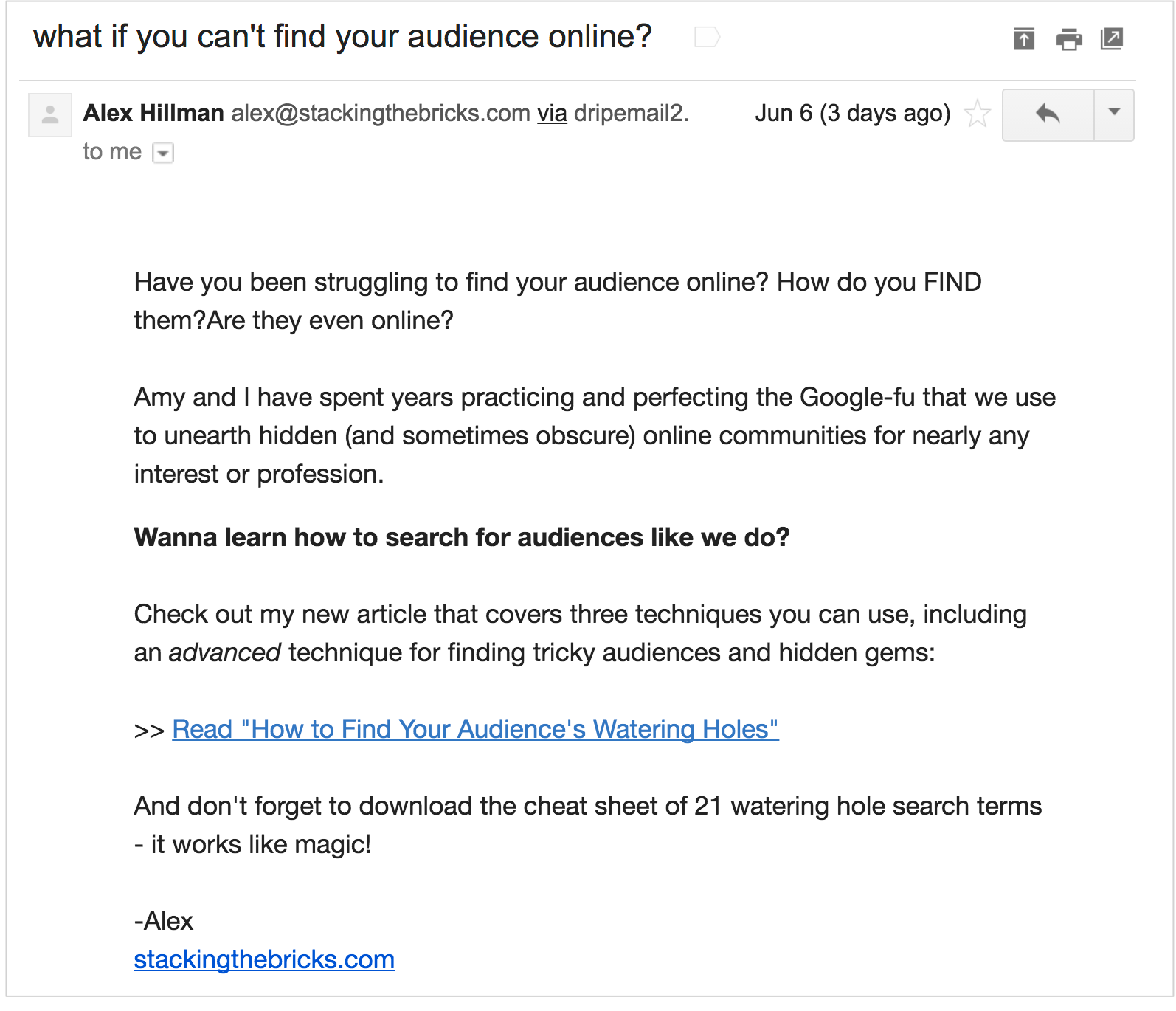Click the label marker beside the subject
Screen dimensions: 1176x1011
[x=707, y=37]
